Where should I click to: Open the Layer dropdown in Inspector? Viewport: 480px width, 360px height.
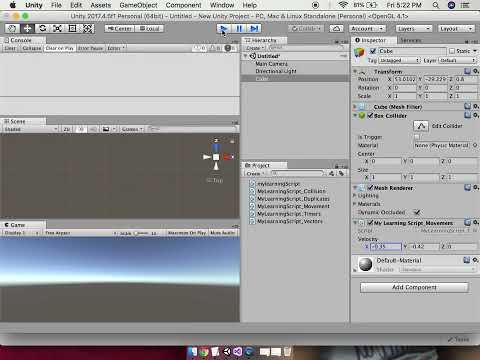point(457,60)
